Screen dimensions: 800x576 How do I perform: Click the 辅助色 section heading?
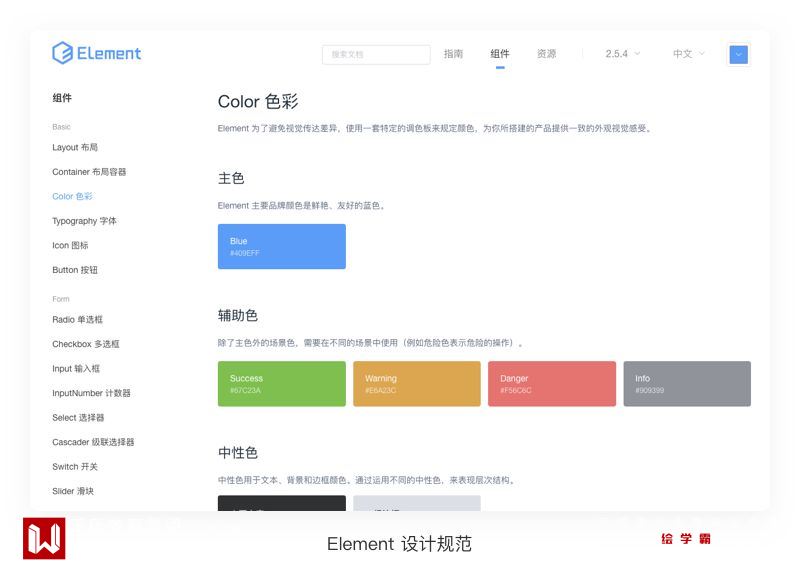click(x=238, y=315)
